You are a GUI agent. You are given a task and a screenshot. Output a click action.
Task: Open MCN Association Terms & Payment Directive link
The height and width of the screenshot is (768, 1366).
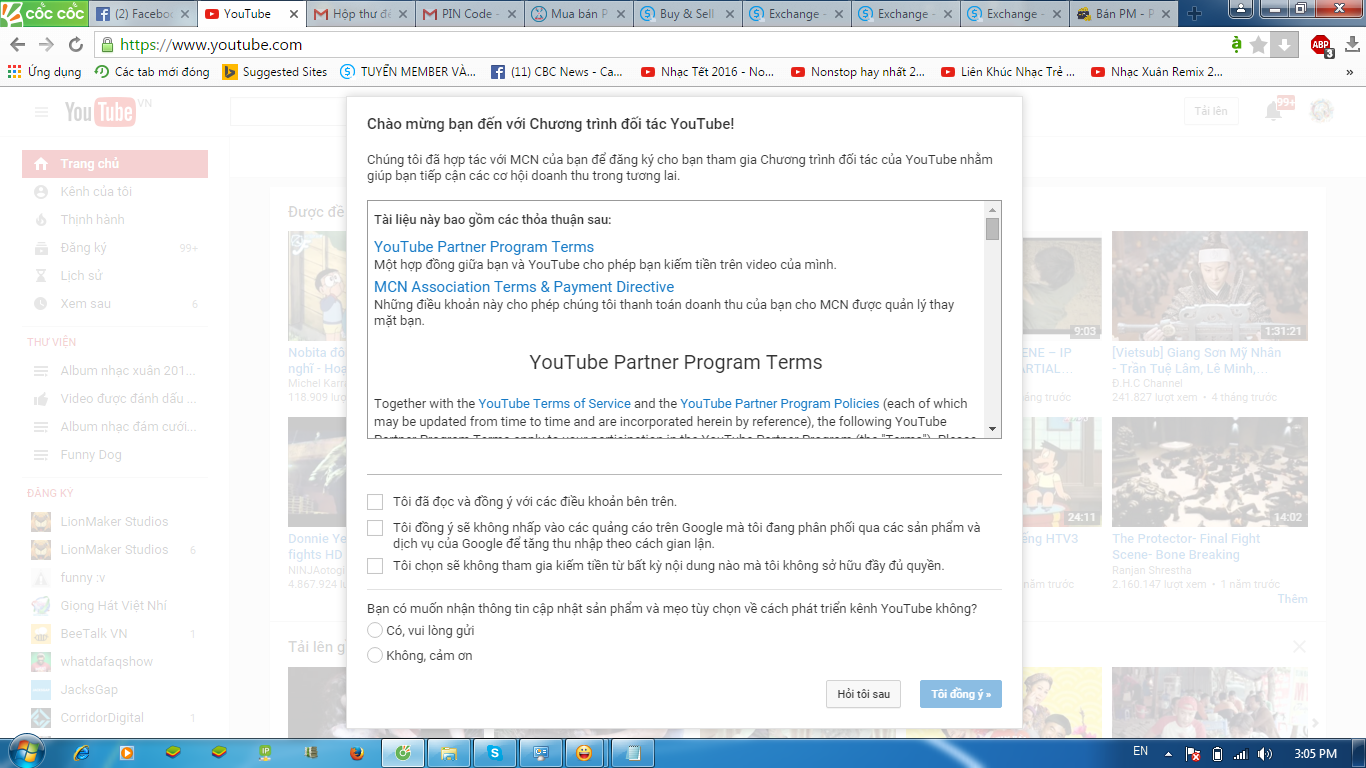524,287
